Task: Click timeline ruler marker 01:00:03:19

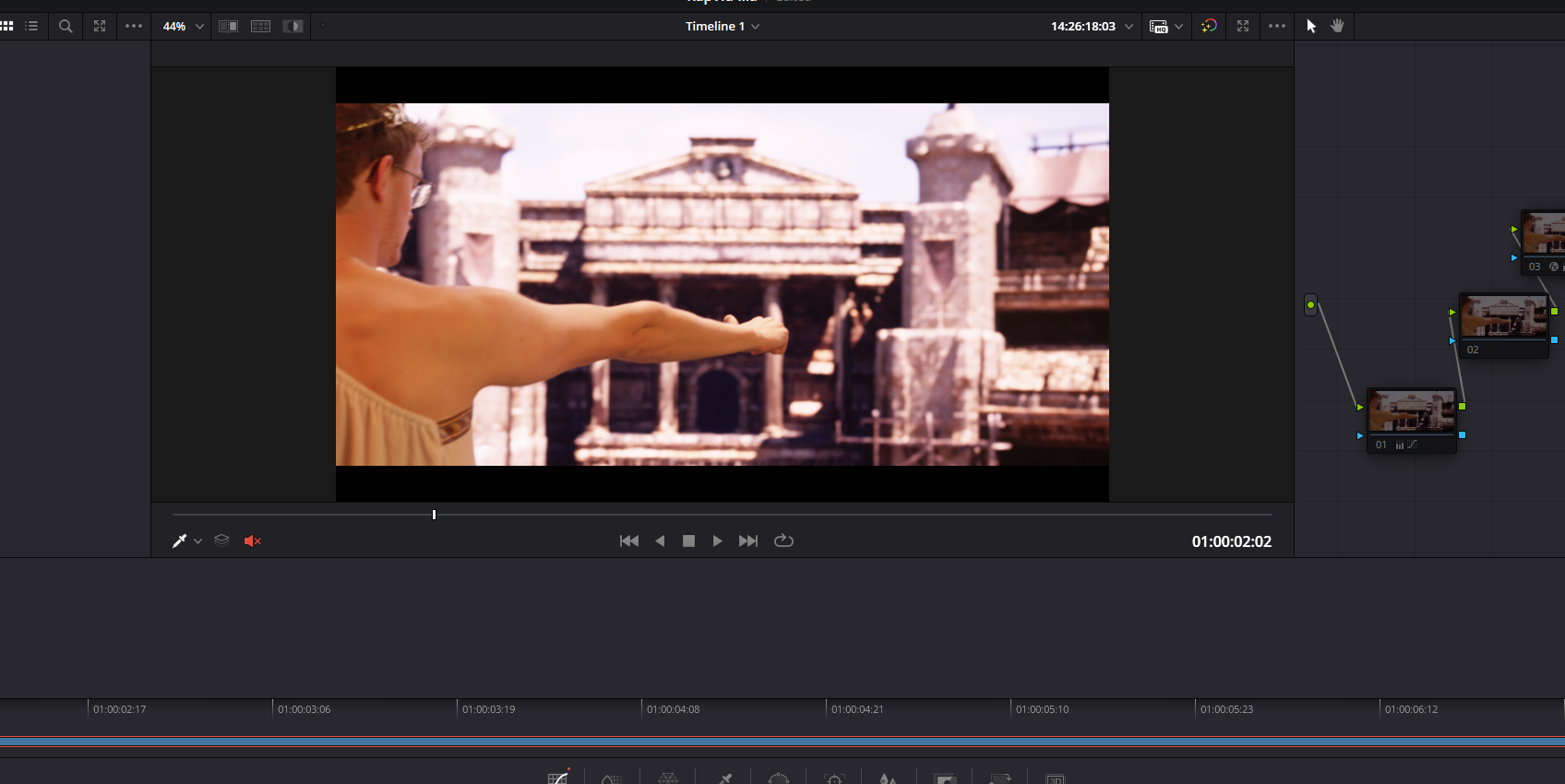Action: tap(488, 709)
